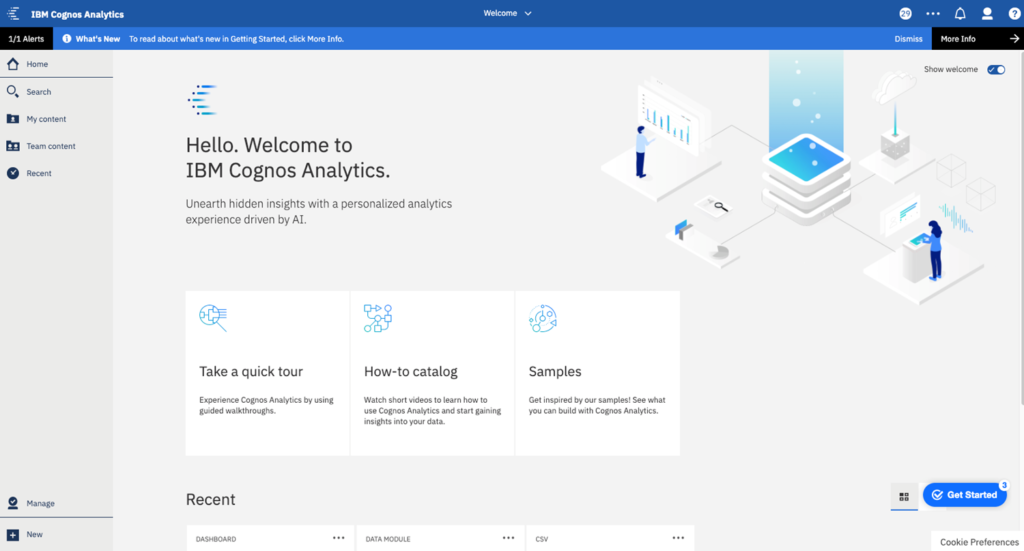Select Search in the side navigation

coord(56,91)
